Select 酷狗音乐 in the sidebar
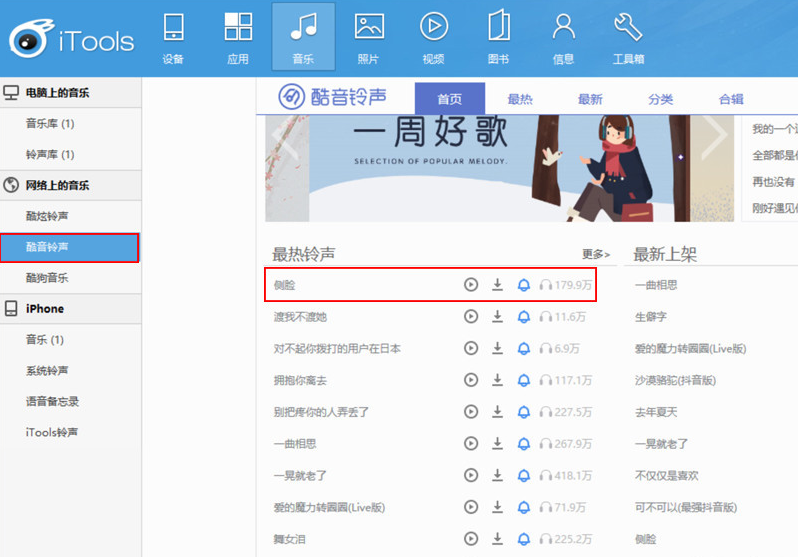The height and width of the screenshot is (557, 801). tap(47, 278)
